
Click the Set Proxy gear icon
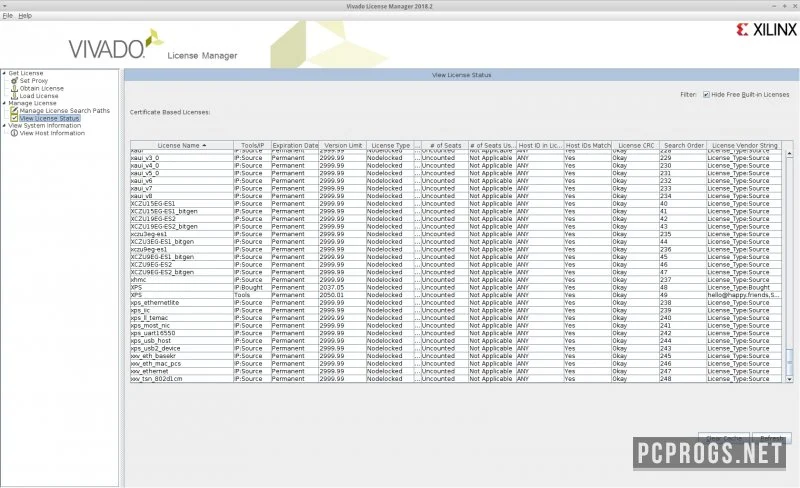(14, 81)
